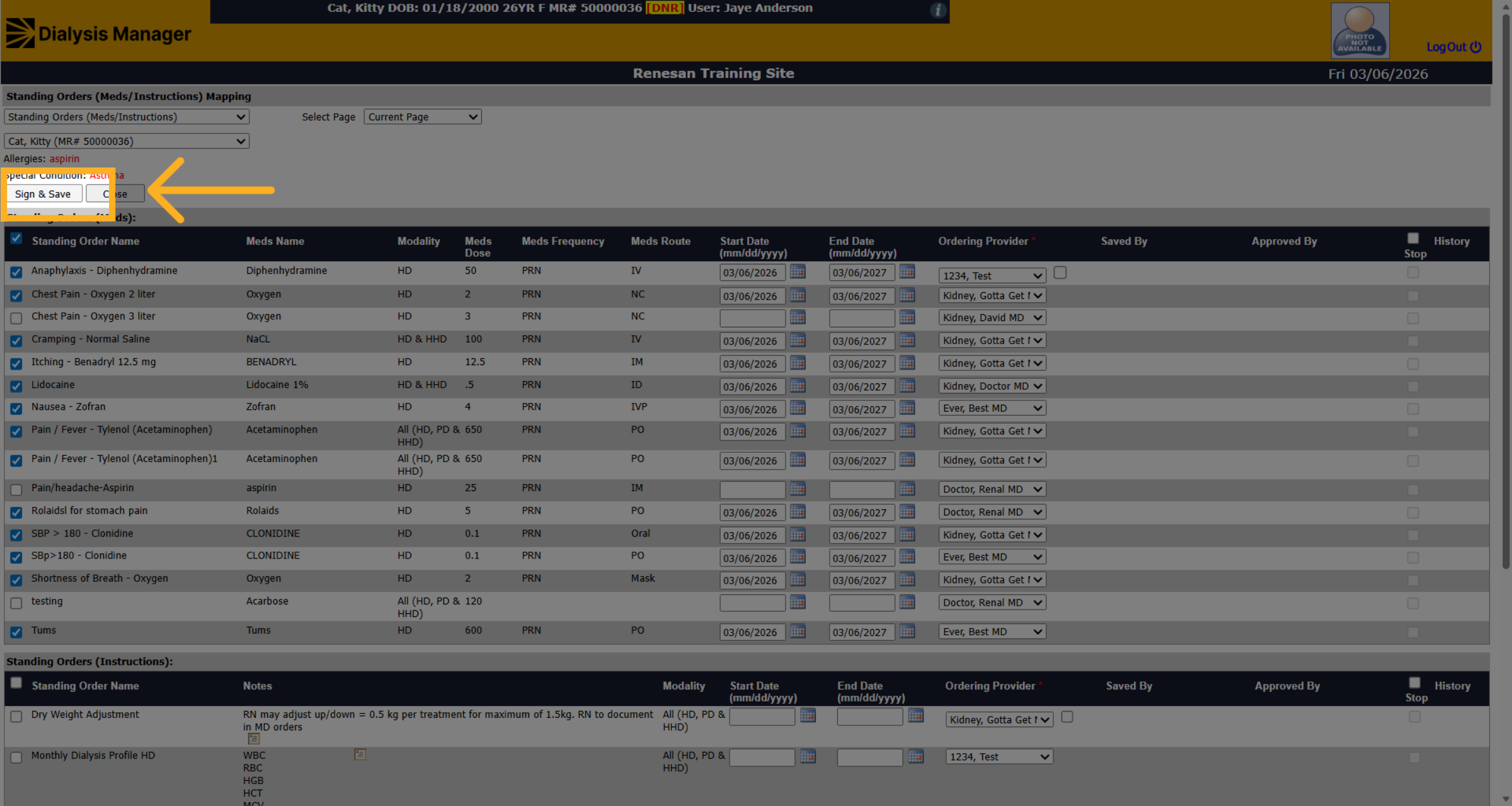Open Start Date calendar for Anaphylaxis - Diphenhydramine

point(798,272)
